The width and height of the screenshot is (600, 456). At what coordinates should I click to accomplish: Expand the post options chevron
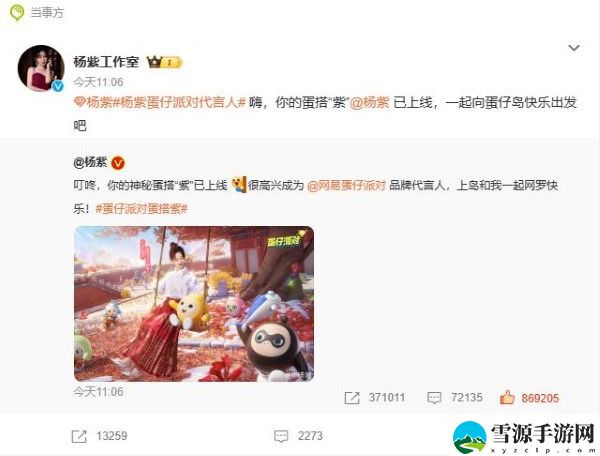tap(574, 48)
